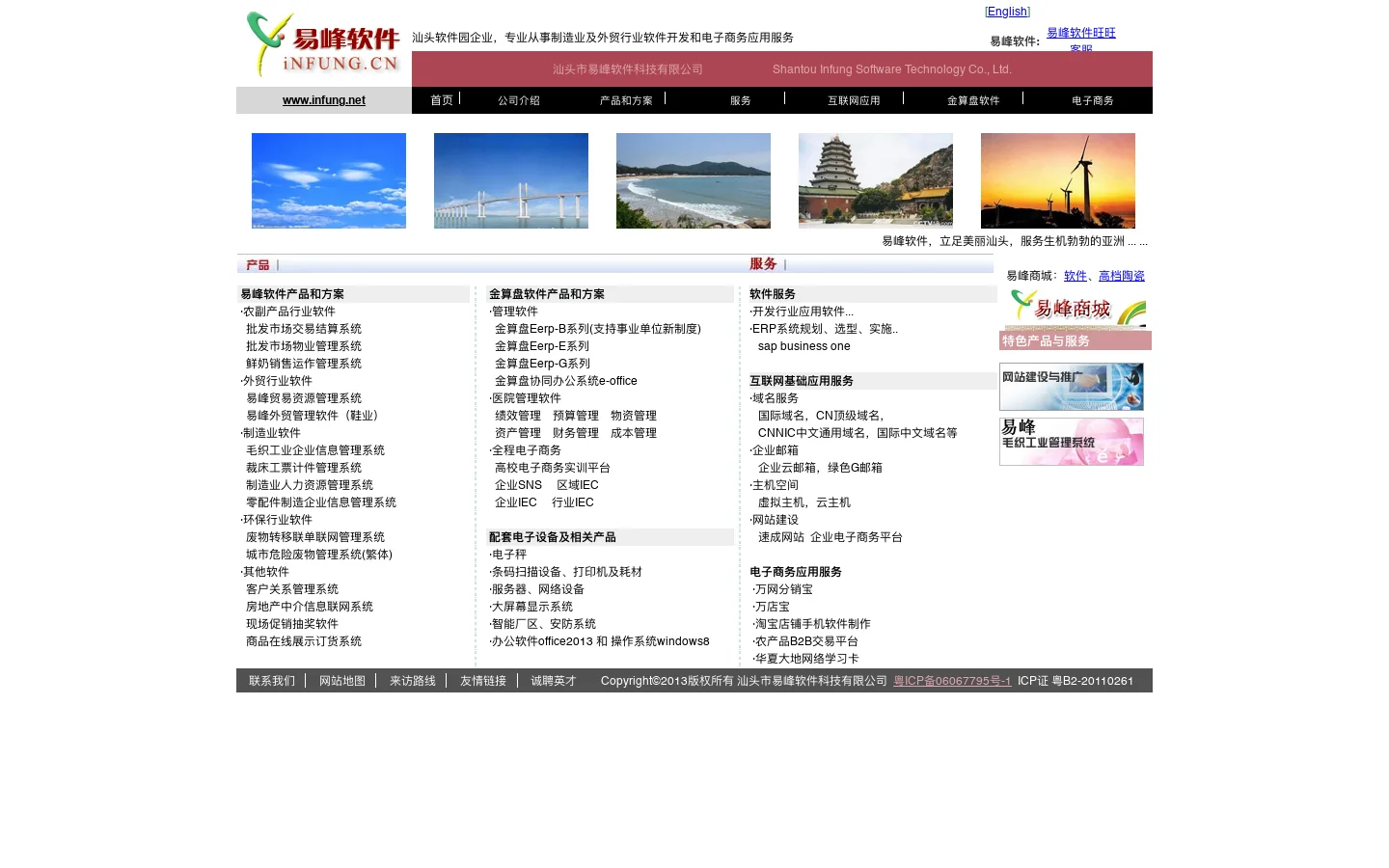The image size is (1389, 868).
Task: Open 房地产中介信息联网系统
Action: [x=310, y=607]
